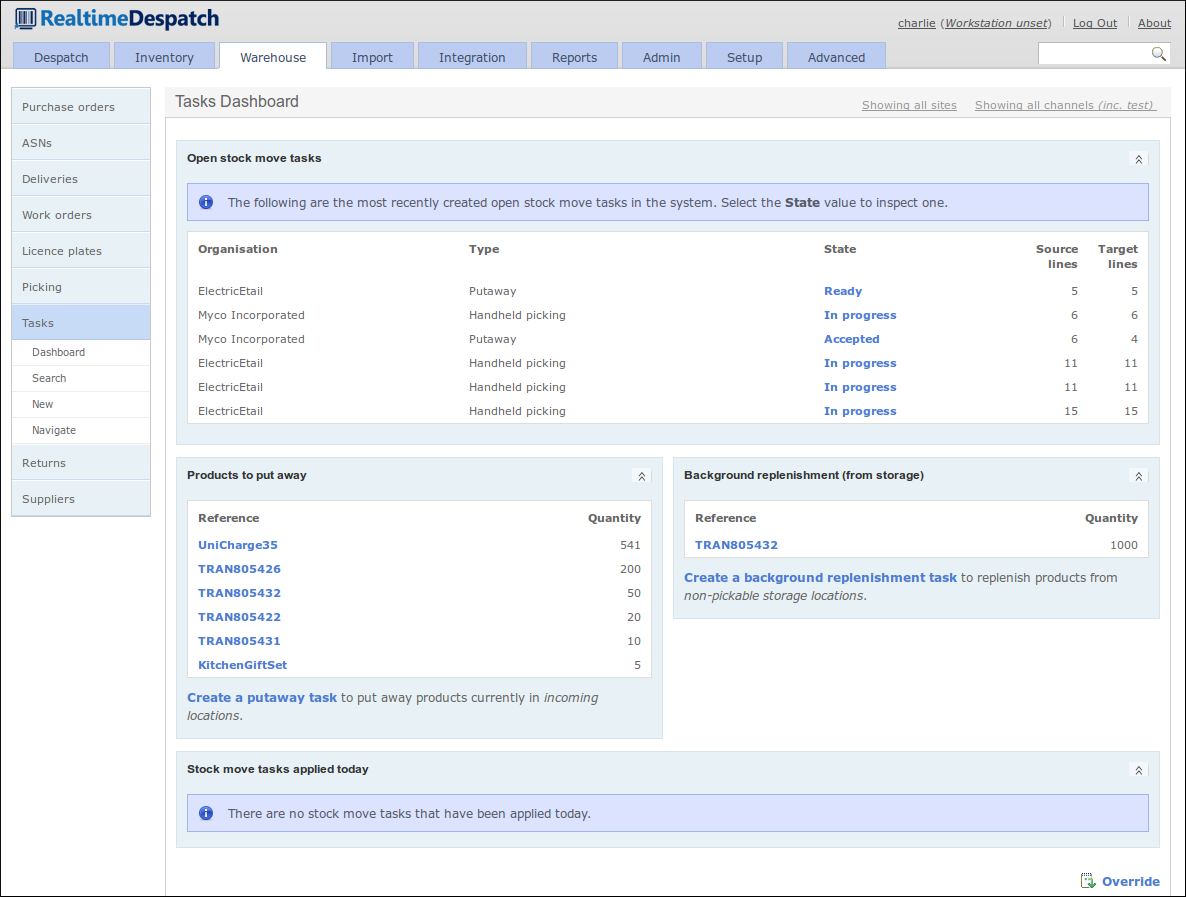Go to the Reports tab
Image resolution: width=1186 pixels, height=897 pixels.
coord(574,57)
